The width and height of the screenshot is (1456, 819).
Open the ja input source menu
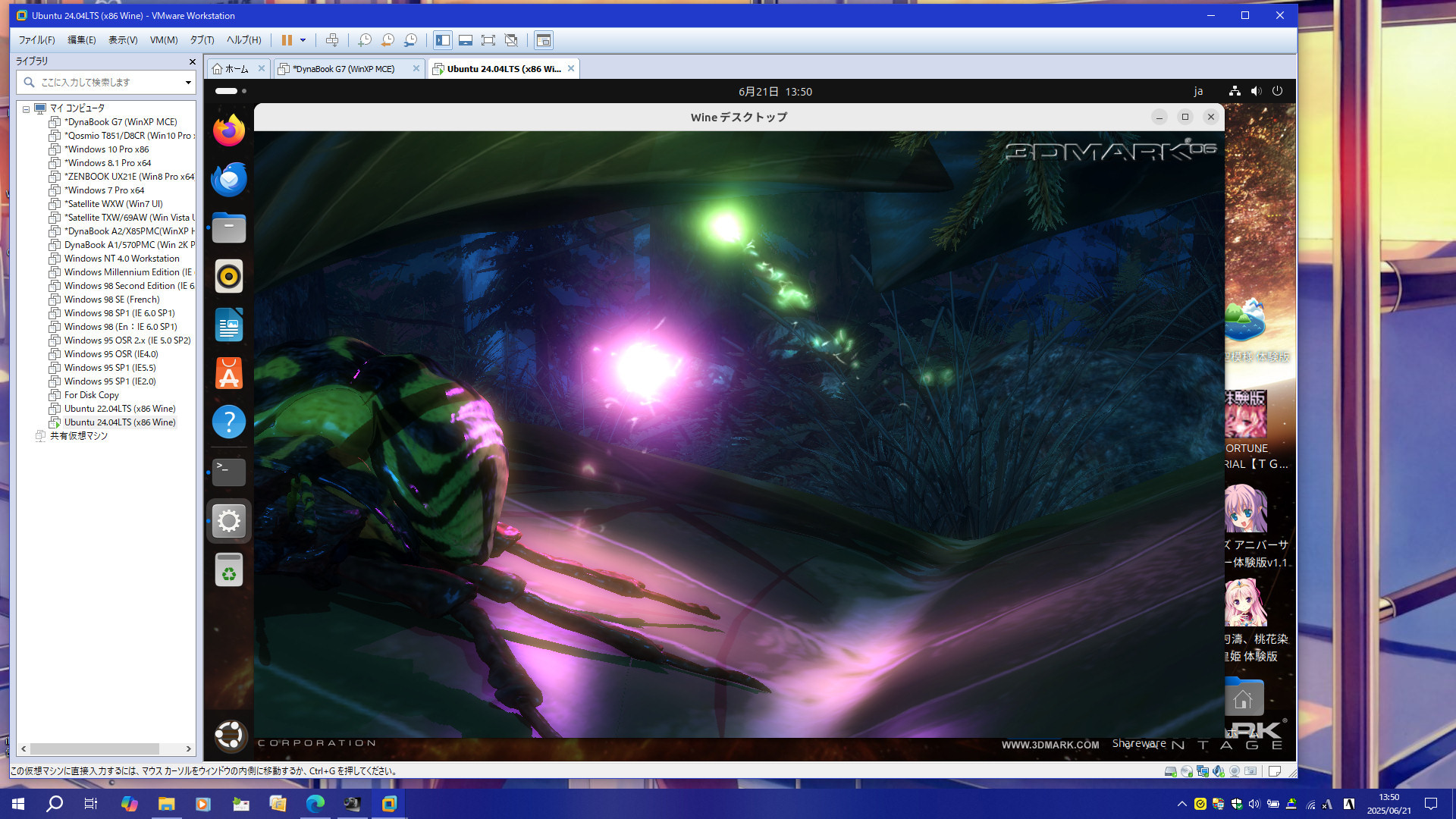(1198, 92)
